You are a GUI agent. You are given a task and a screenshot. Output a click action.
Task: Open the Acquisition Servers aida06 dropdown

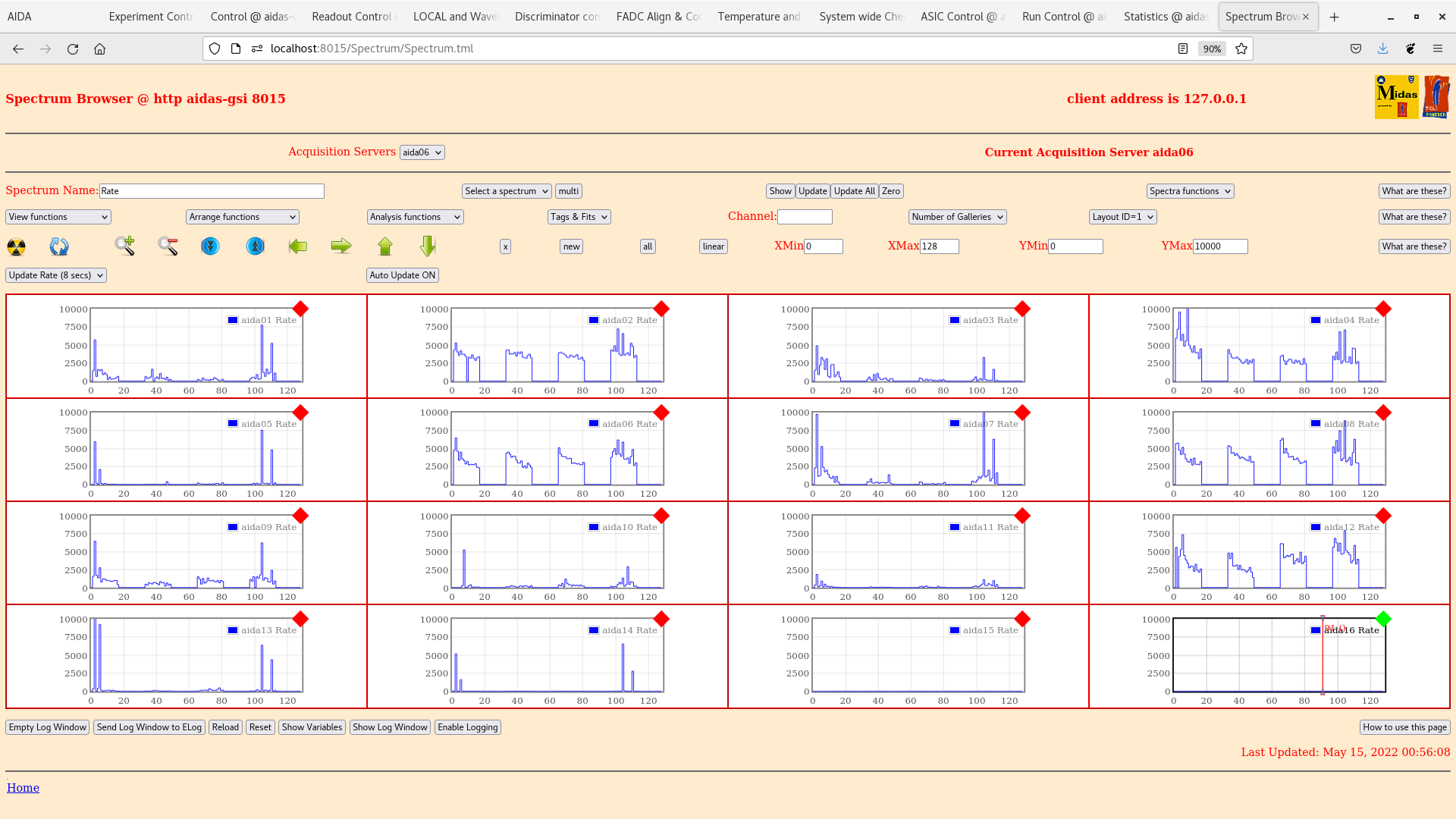[x=422, y=152]
